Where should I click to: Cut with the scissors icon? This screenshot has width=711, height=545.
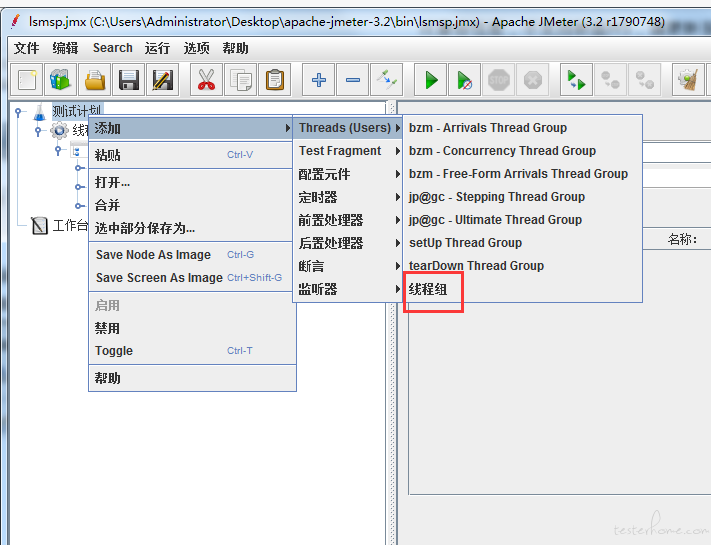(206, 80)
